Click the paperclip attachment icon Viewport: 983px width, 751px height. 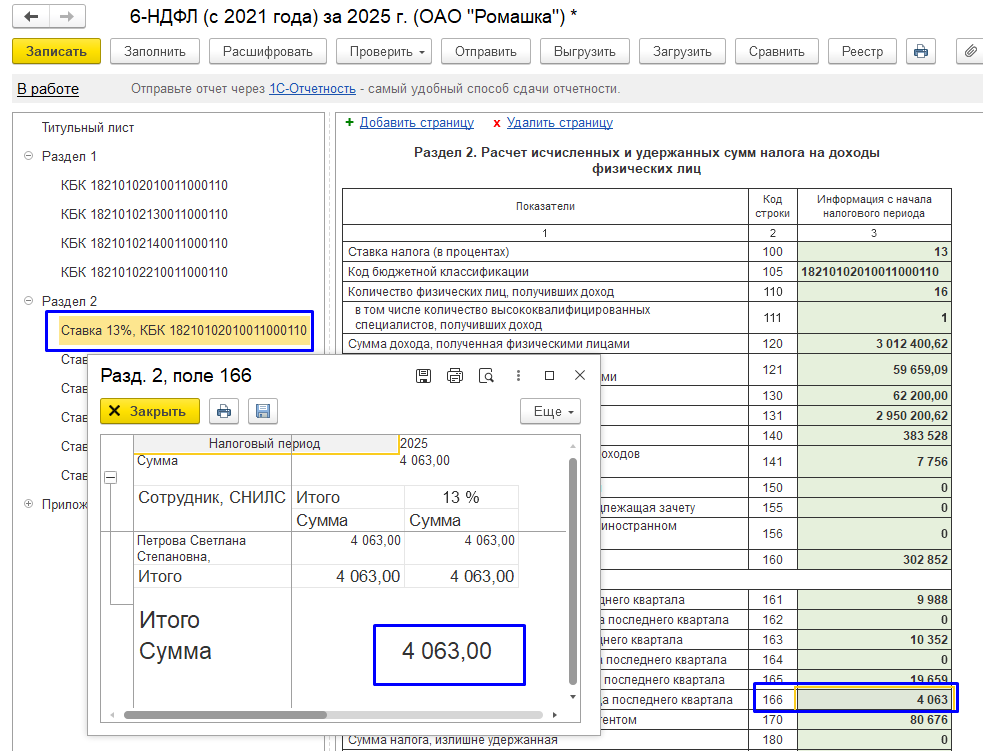[969, 51]
